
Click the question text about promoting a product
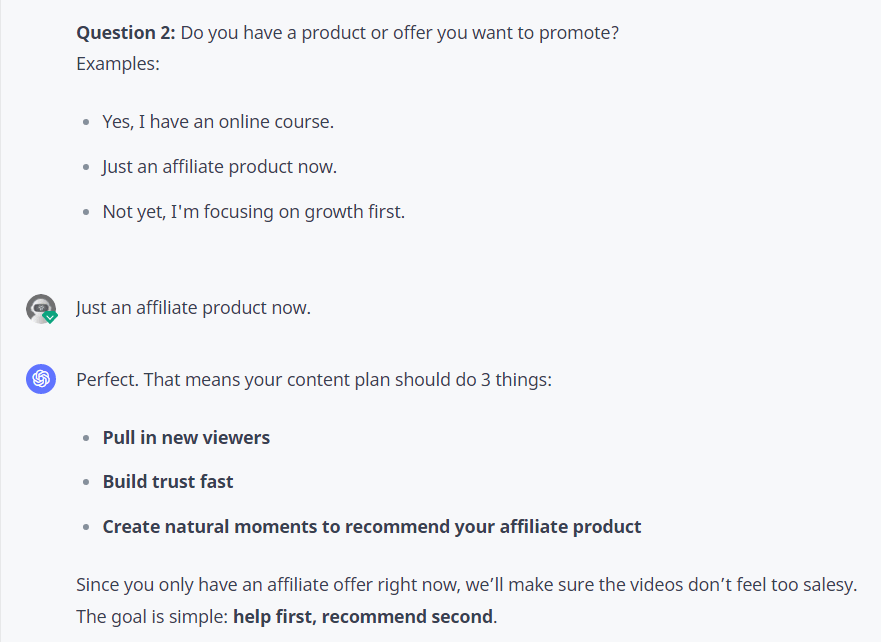[x=400, y=33]
